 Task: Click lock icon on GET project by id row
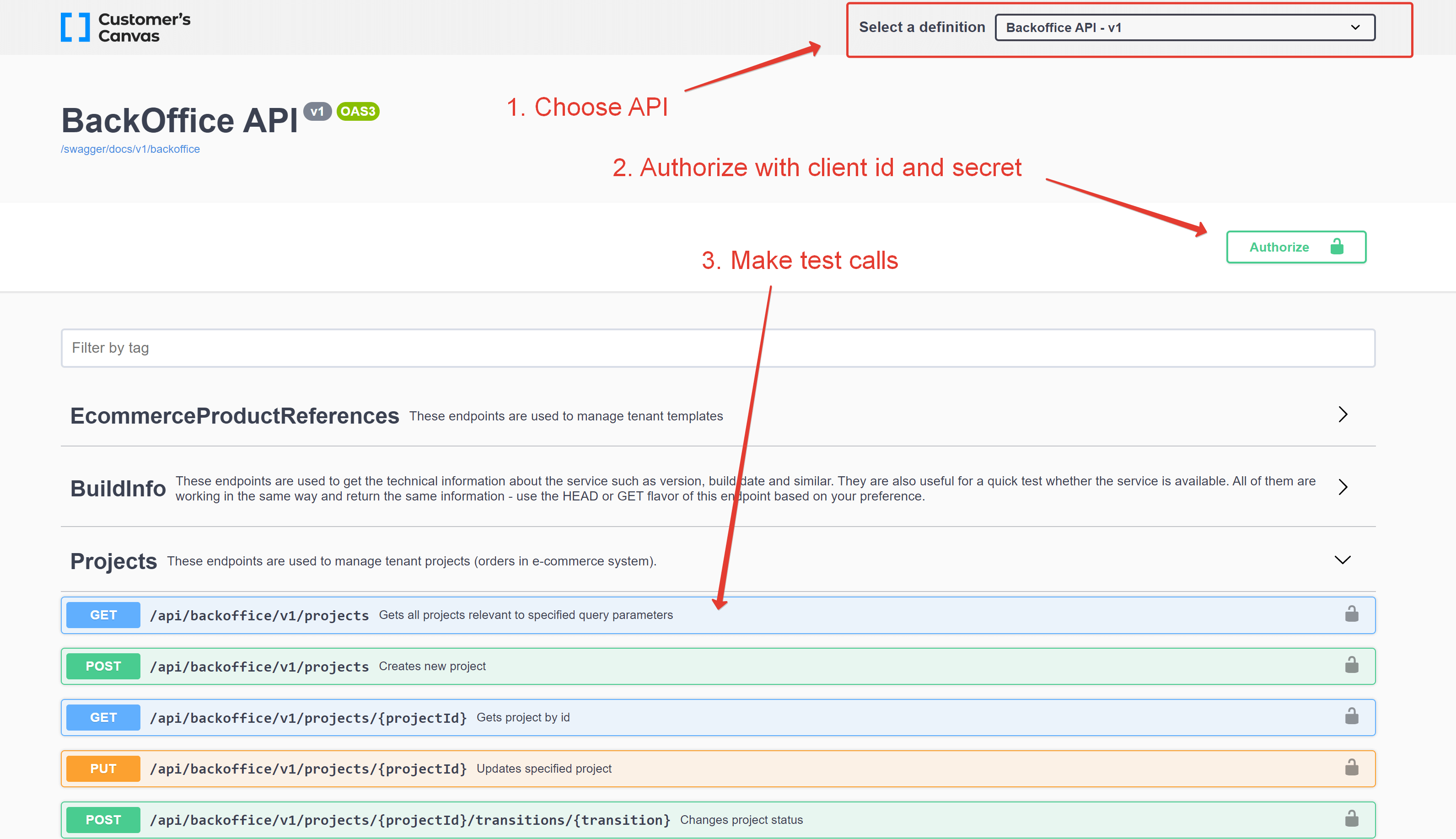click(x=1352, y=717)
